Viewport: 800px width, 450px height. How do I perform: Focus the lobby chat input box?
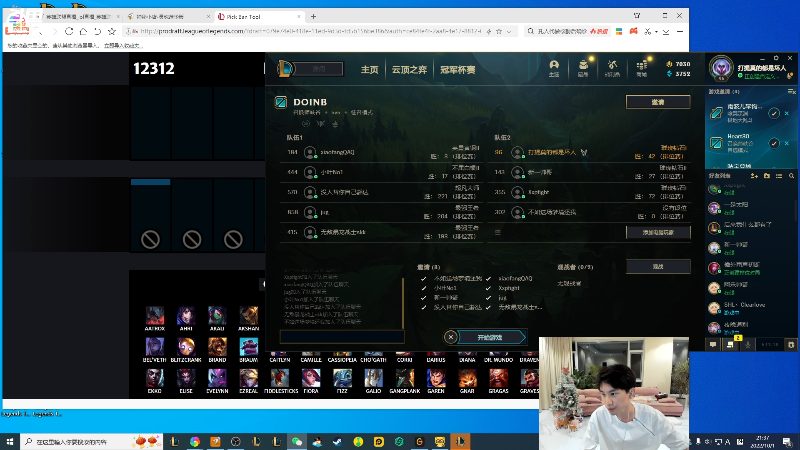click(x=342, y=336)
